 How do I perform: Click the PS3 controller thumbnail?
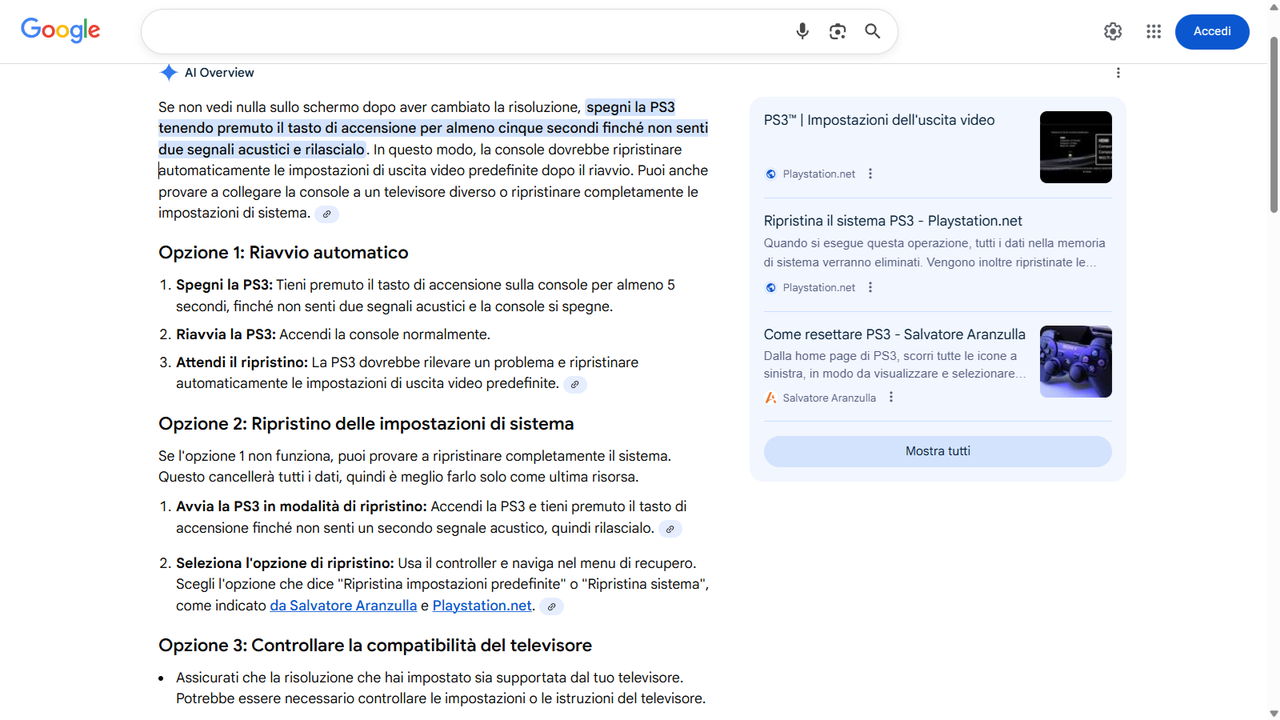tap(1076, 361)
